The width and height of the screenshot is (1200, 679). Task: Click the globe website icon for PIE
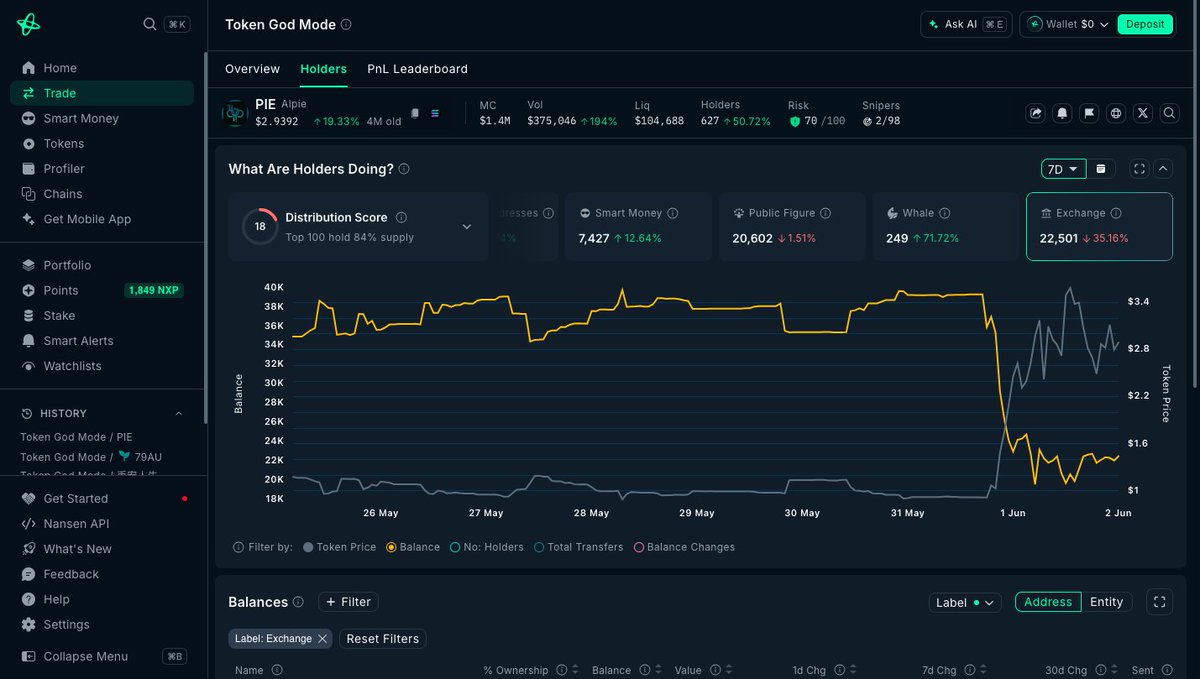coord(1116,113)
